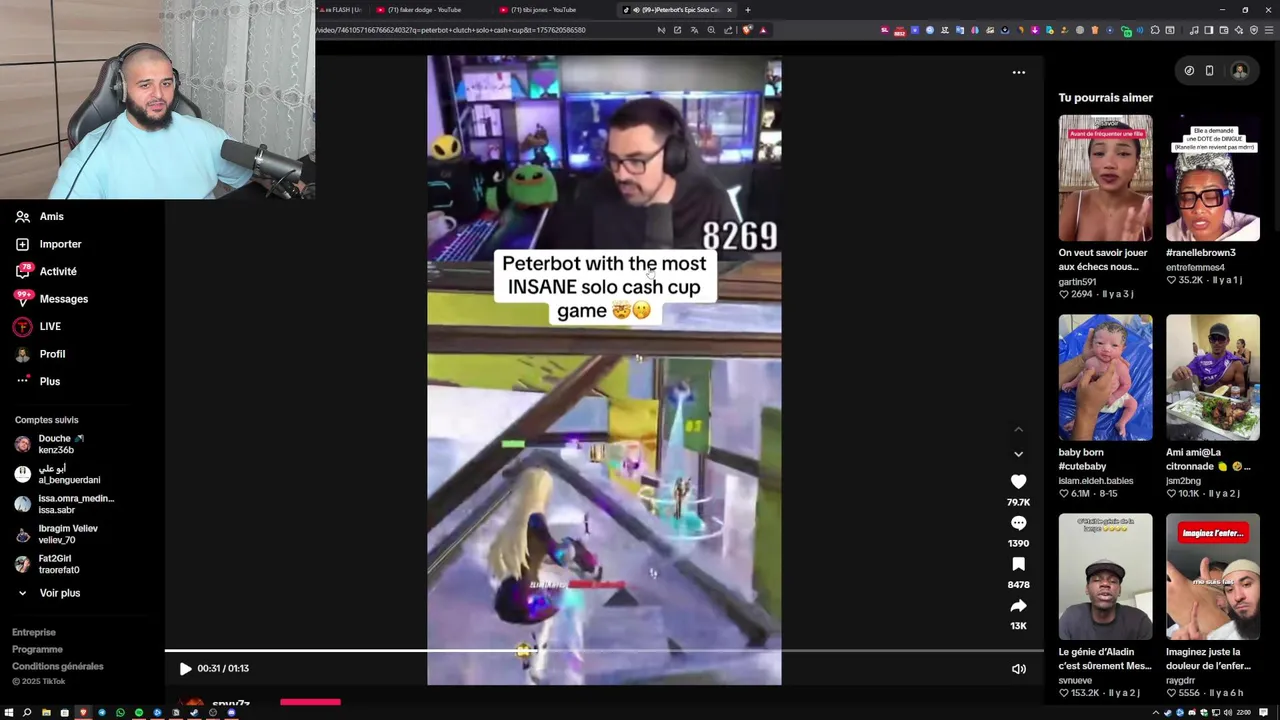Screen dimensions: 1280x720
Task: Open the Importer upload page
Action: pyautogui.click(x=49, y=244)
